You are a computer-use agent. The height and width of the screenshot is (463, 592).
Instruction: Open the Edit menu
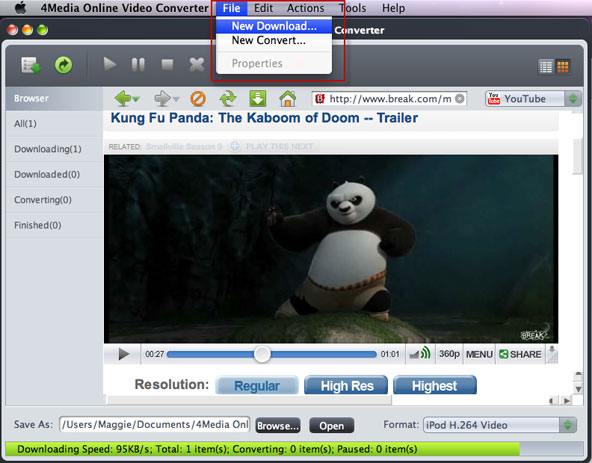click(x=263, y=8)
